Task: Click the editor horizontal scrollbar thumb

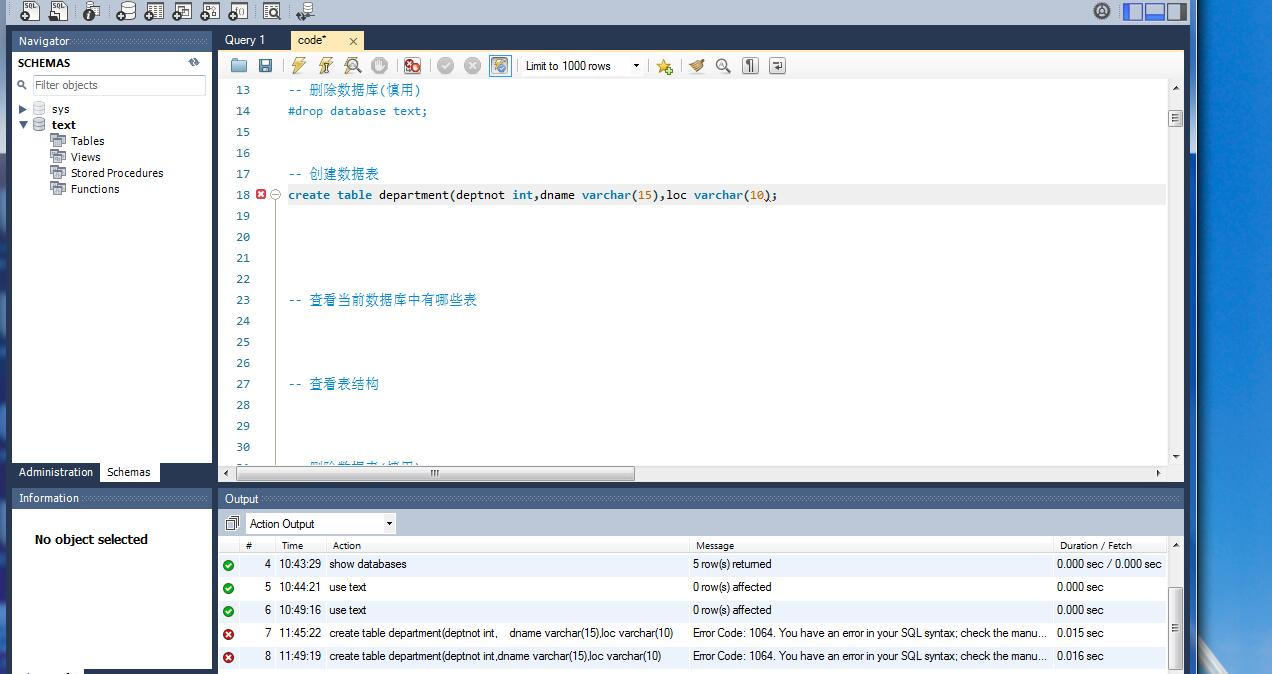Action: click(x=435, y=473)
